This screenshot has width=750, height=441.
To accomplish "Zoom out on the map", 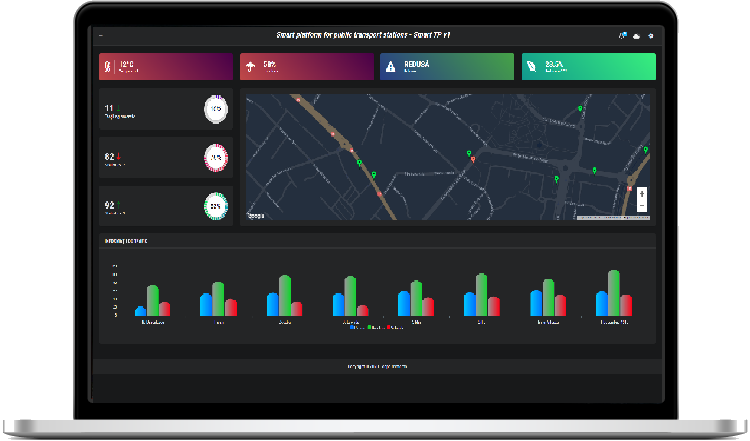I will click(641, 204).
